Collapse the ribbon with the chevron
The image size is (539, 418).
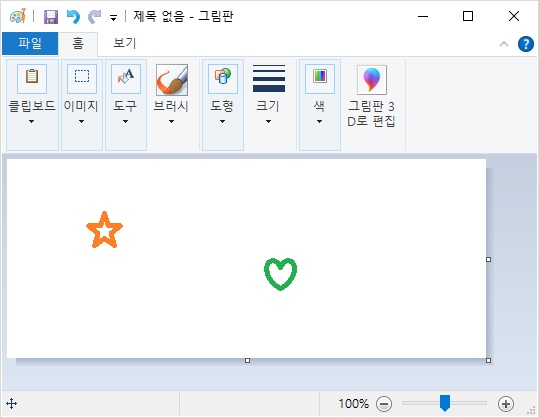tap(504, 44)
